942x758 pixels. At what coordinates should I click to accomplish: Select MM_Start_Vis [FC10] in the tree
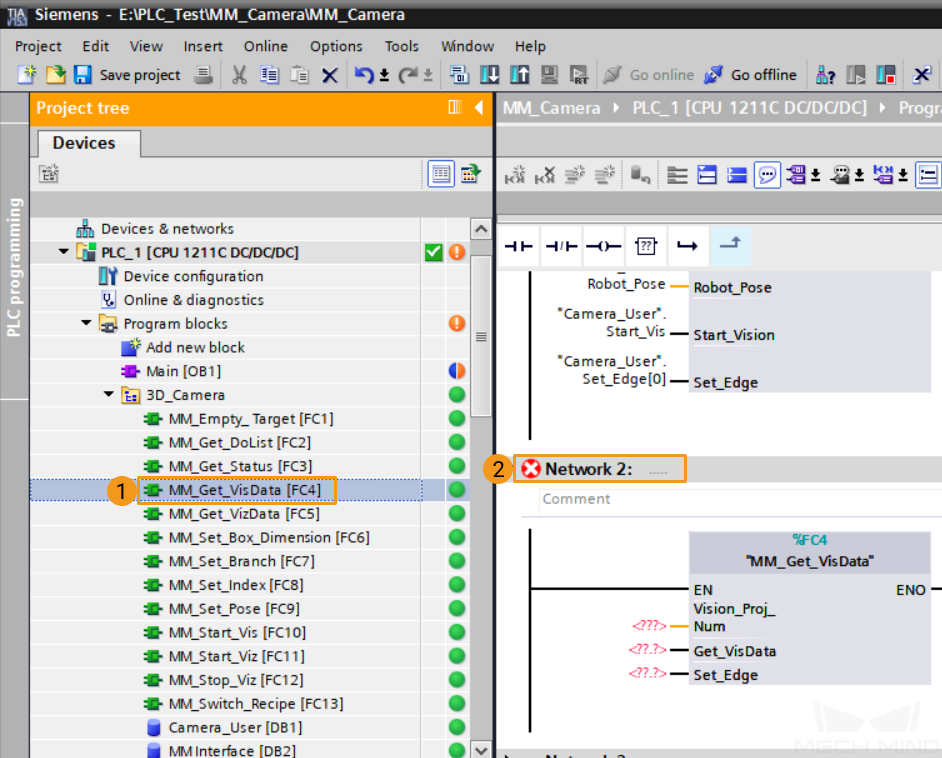point(237,632)
